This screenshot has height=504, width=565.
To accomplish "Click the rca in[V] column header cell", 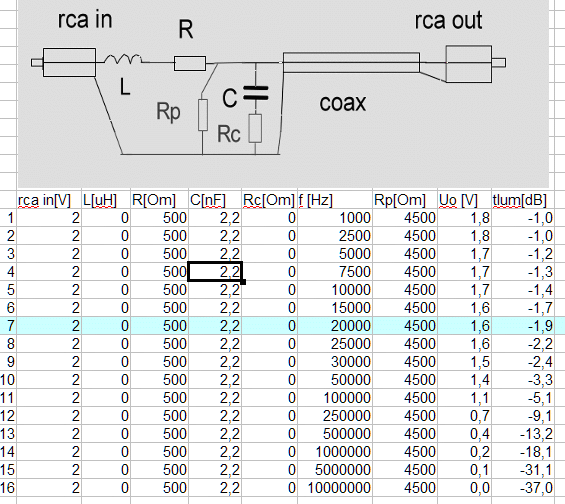I will pos(49,200).
